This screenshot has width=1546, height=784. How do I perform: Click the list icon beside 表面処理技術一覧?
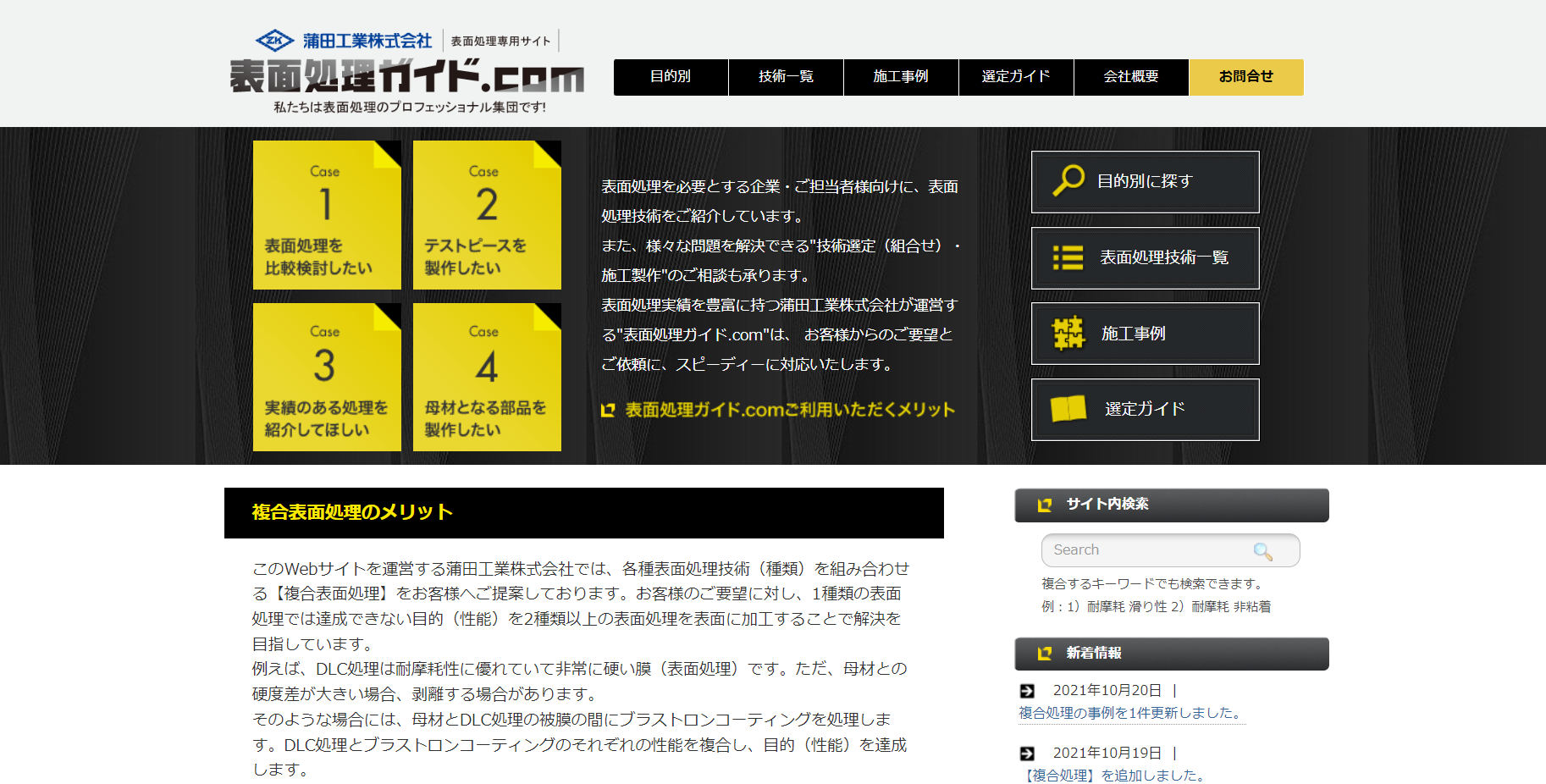point(1068,257)
